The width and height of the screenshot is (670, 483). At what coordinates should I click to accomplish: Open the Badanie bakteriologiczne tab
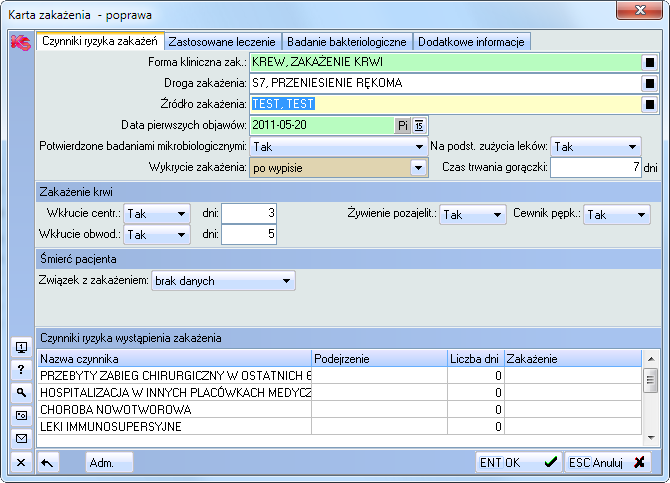point(347,42)
